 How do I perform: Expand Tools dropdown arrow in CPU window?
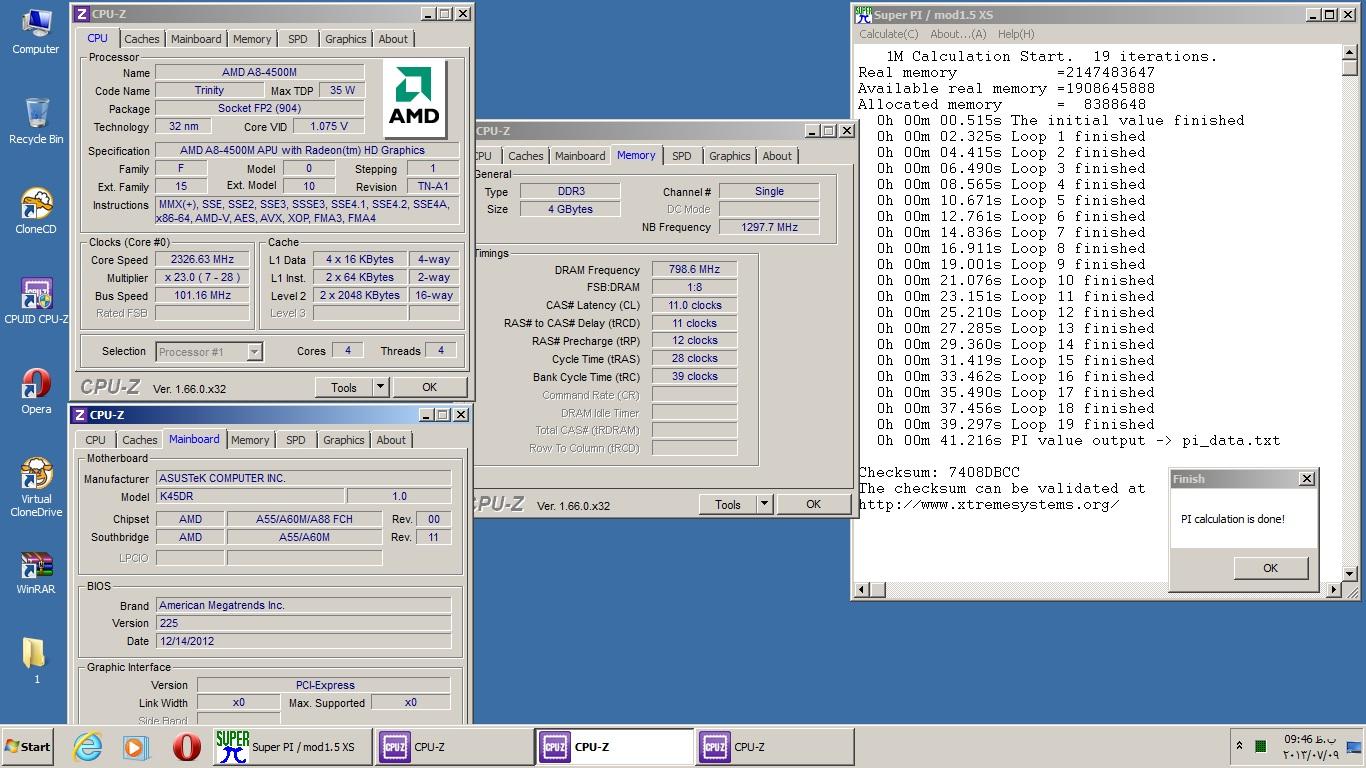click(x=380, y=387)
